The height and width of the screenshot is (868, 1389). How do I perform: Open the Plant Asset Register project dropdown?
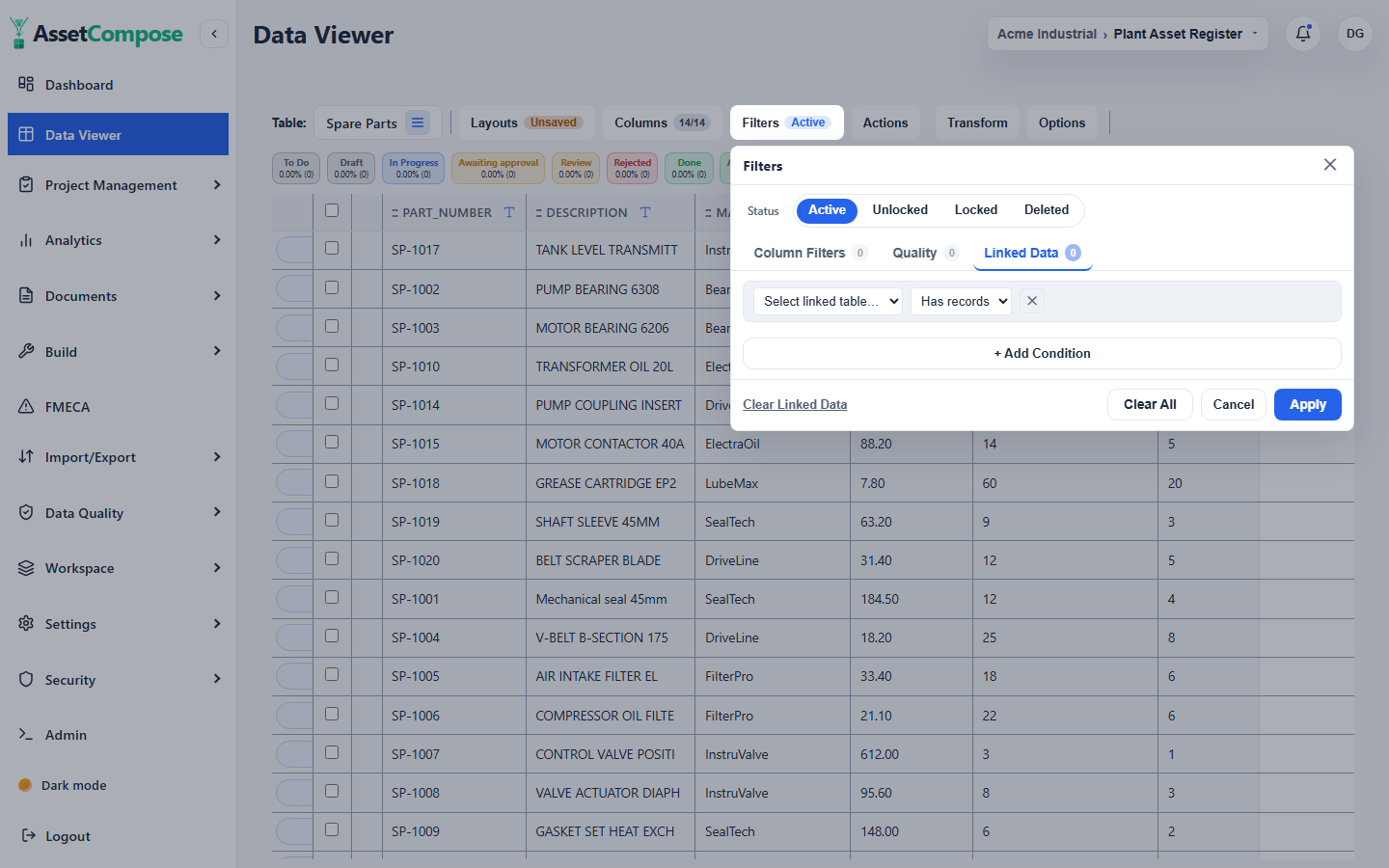1128,34
